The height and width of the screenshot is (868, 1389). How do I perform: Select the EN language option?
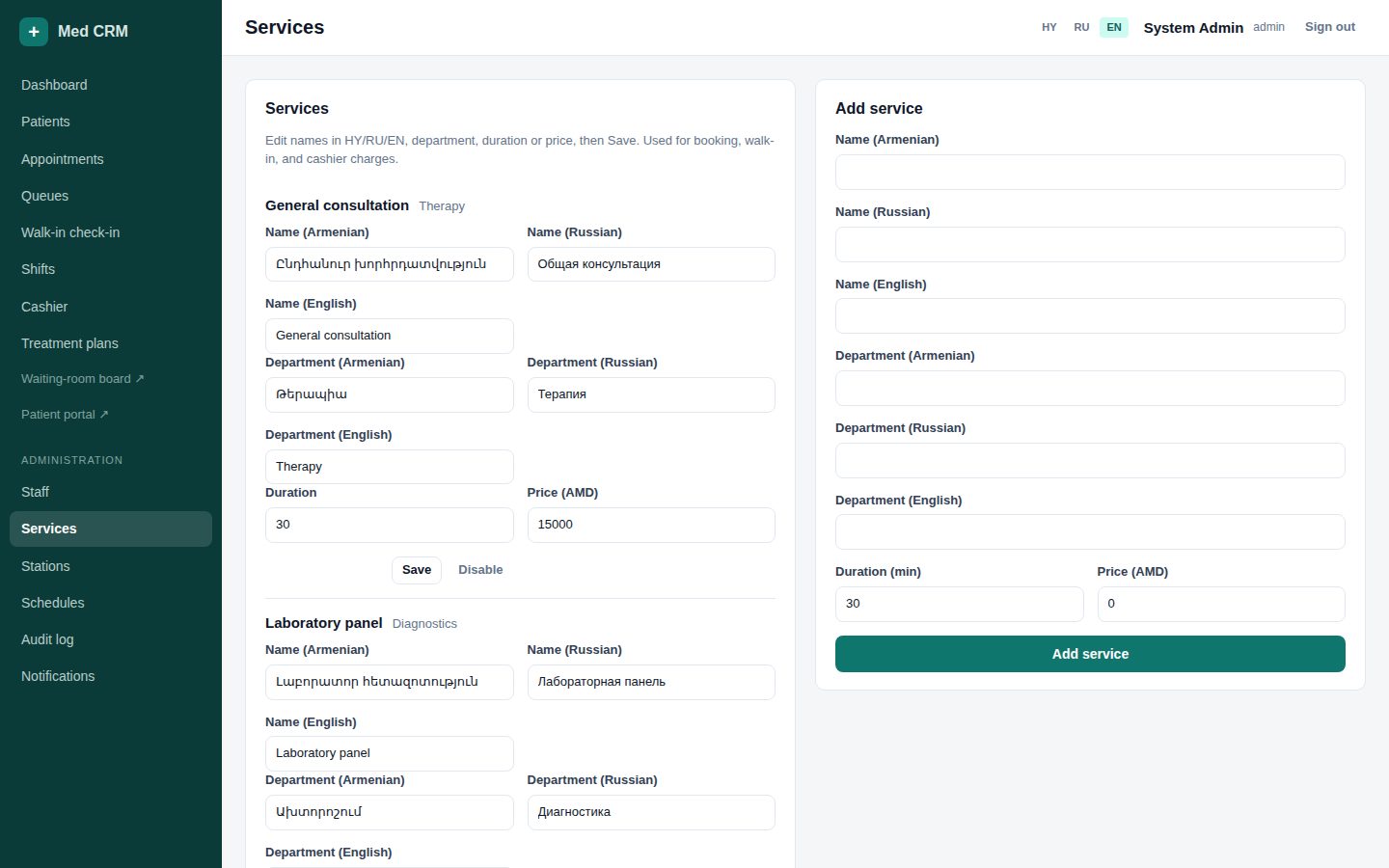[x=1114, y=27]
